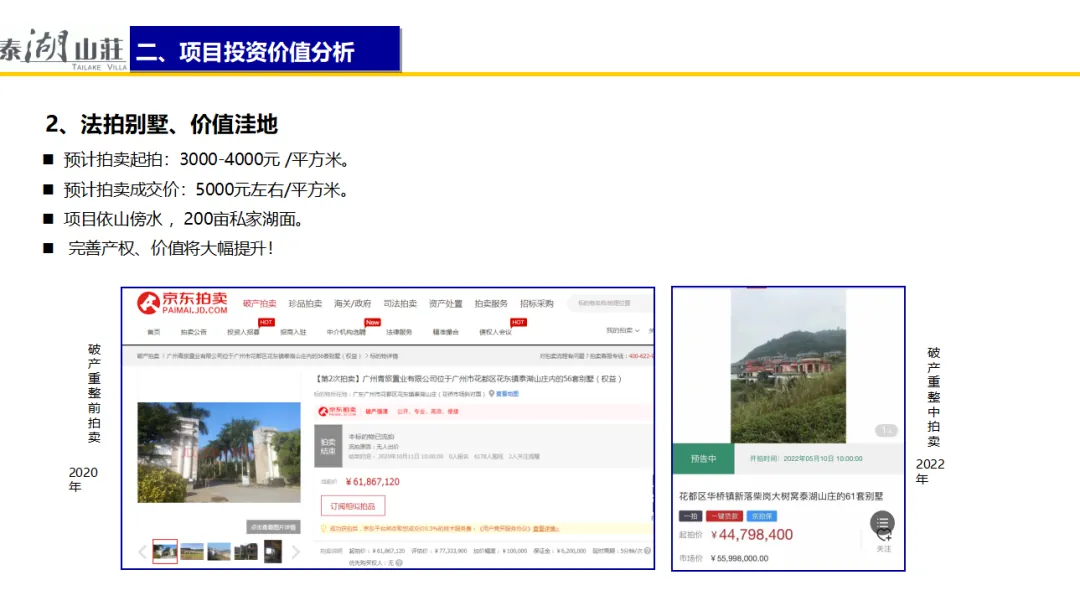Click the blue 京拍保 tag
Screen dimensions: 1080x601
(x=762, y=516)
